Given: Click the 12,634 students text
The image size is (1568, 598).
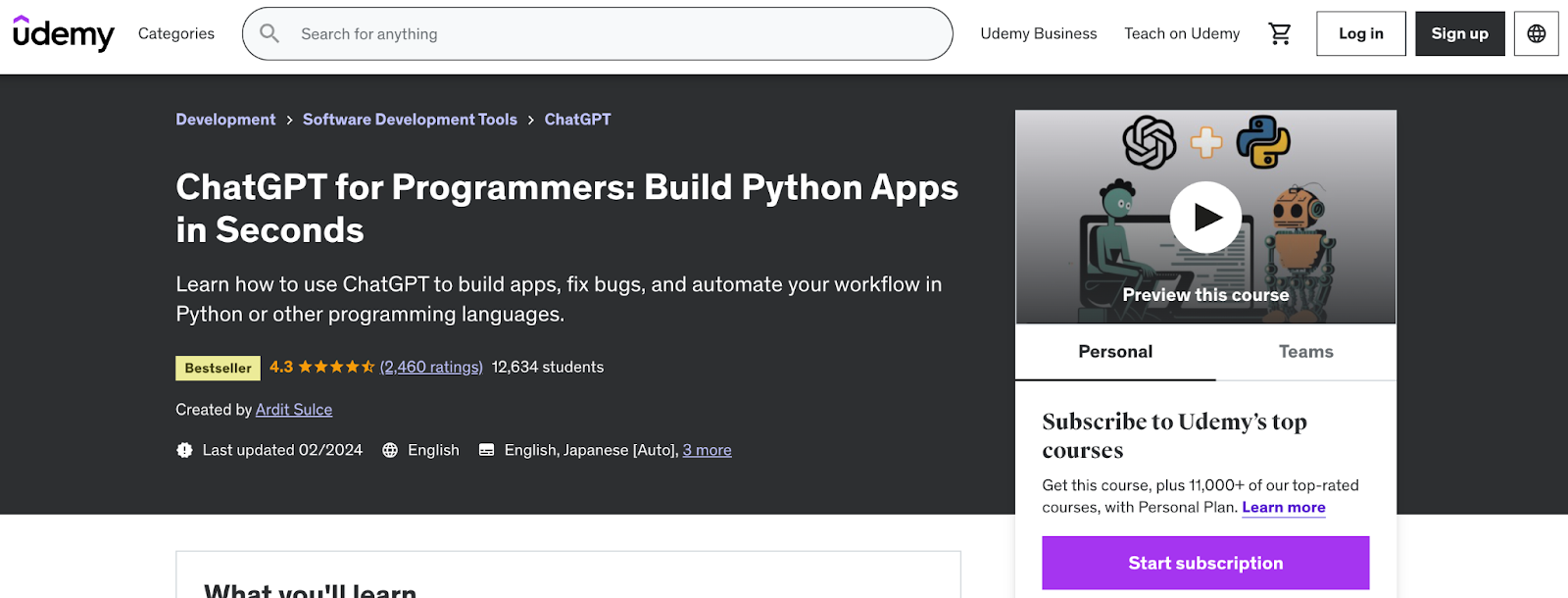Looking at the screenshot, I should pyautogui.click(x=548, y=367).
